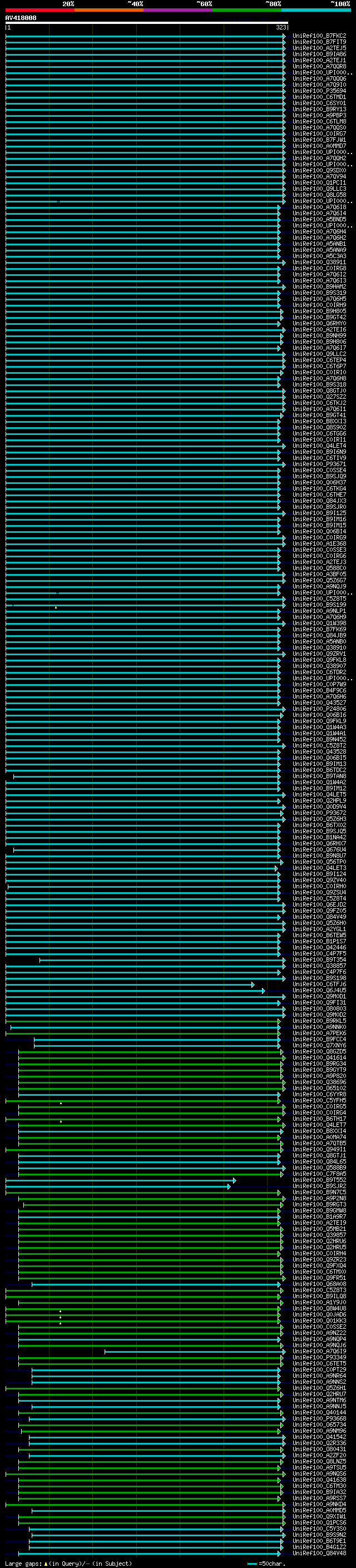This screenshot has height=1568, width=356.
Task: Open hit UniRef100_B7FIT9
Action: tap(319, 42)
